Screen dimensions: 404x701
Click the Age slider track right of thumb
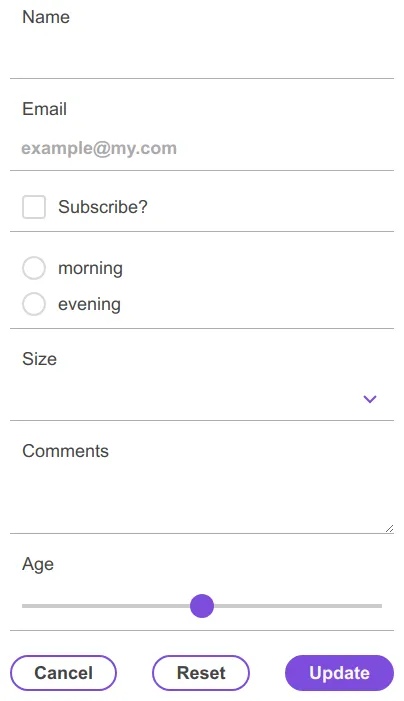298,606
